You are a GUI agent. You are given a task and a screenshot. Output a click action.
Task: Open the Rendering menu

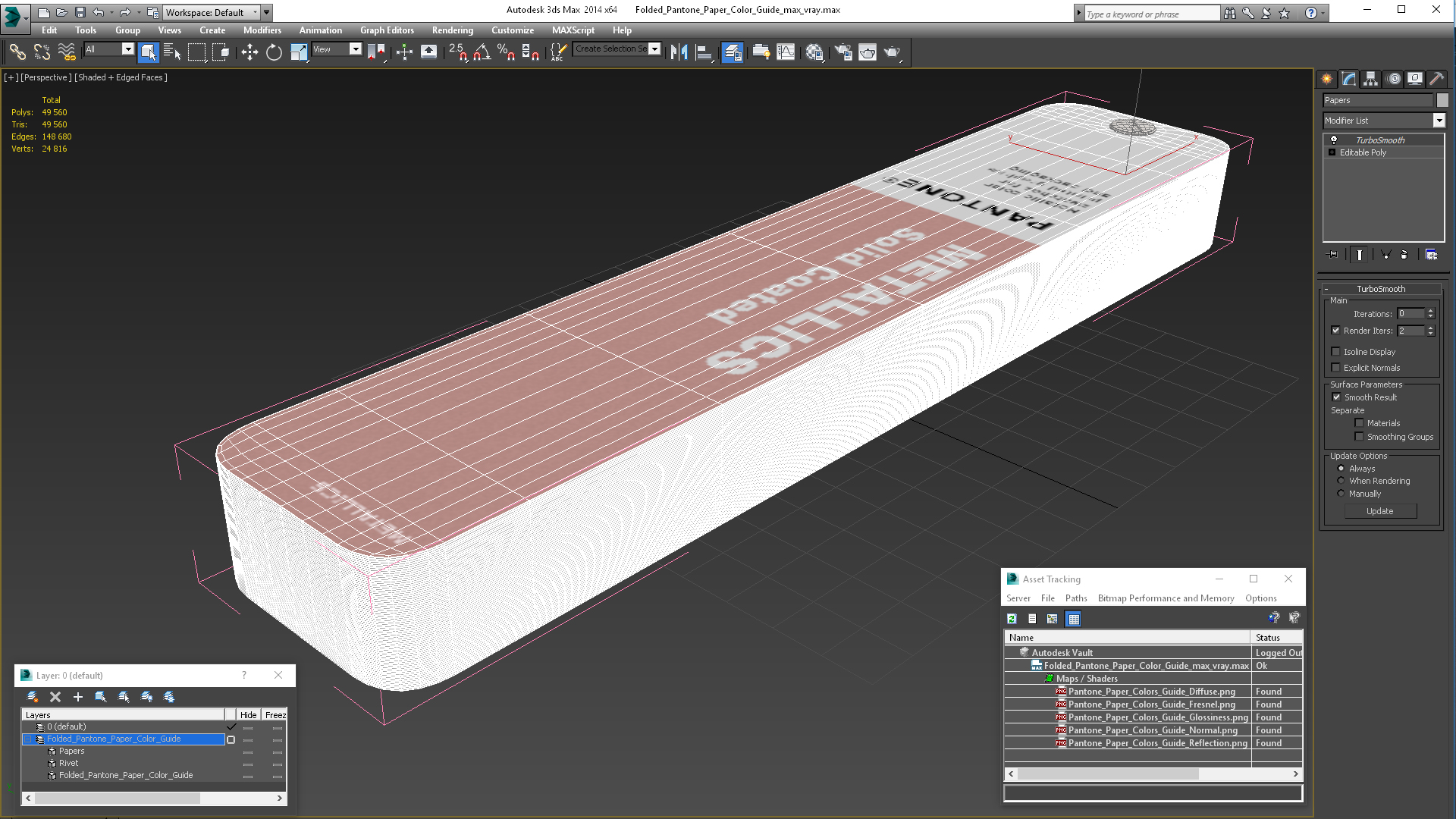pos(453,30)
